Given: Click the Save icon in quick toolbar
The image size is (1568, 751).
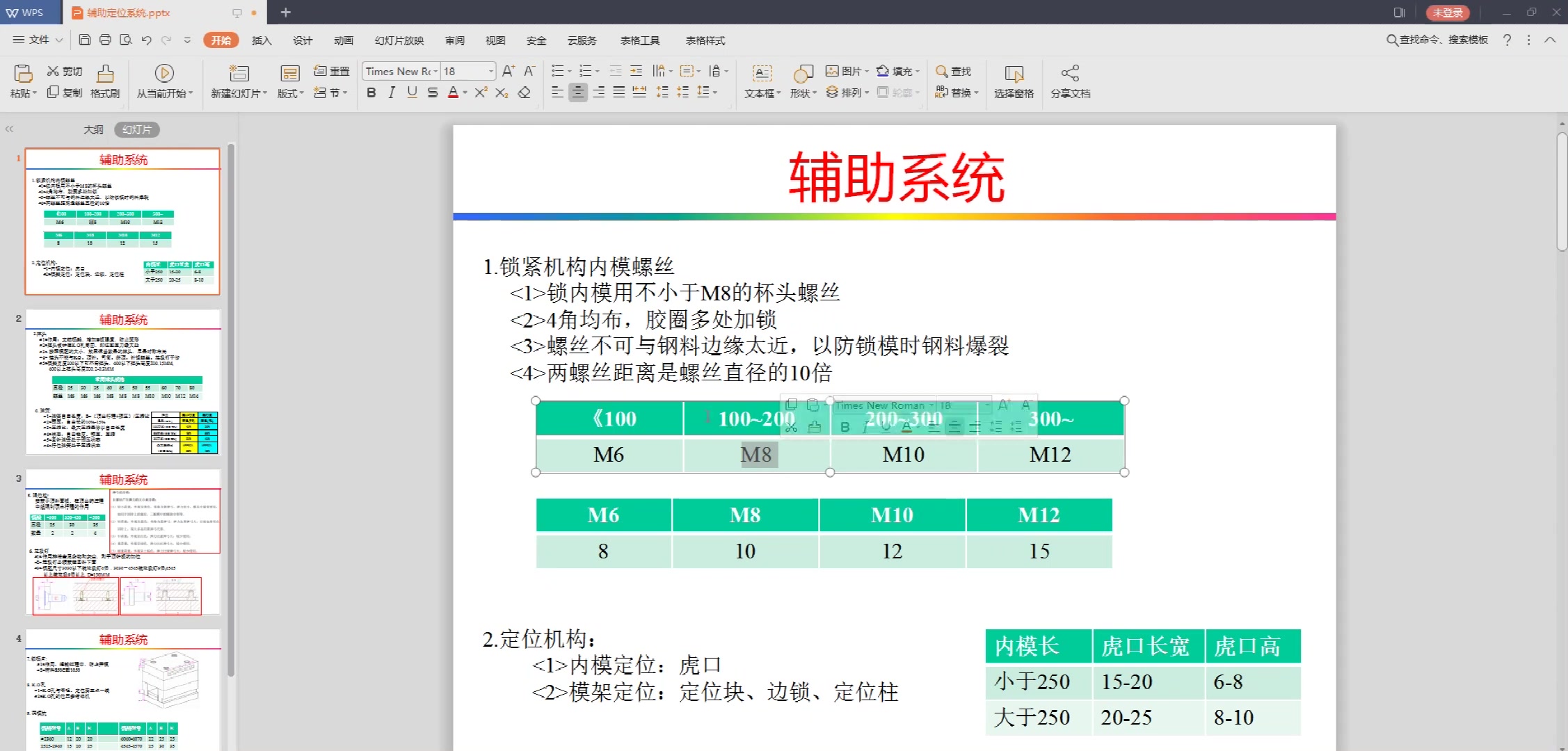Looking at the screenshot, I should (84, 40).
